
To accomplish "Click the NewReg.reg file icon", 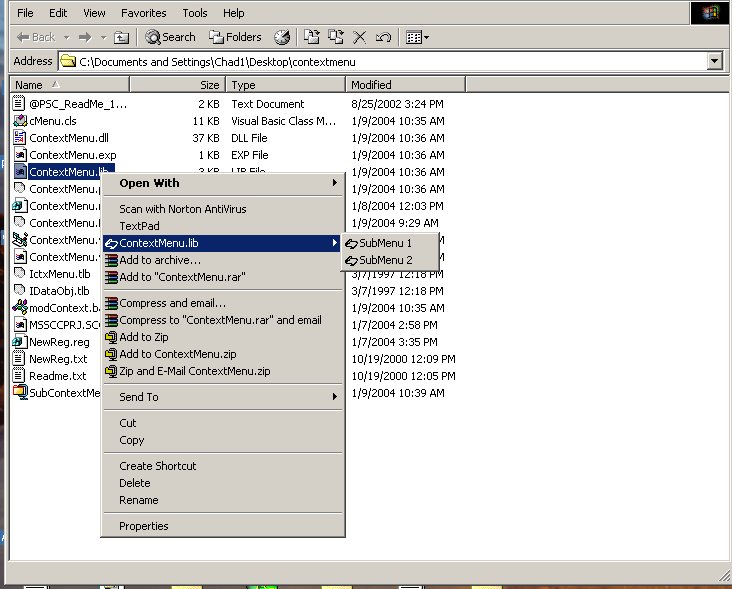I will [19, 342].
